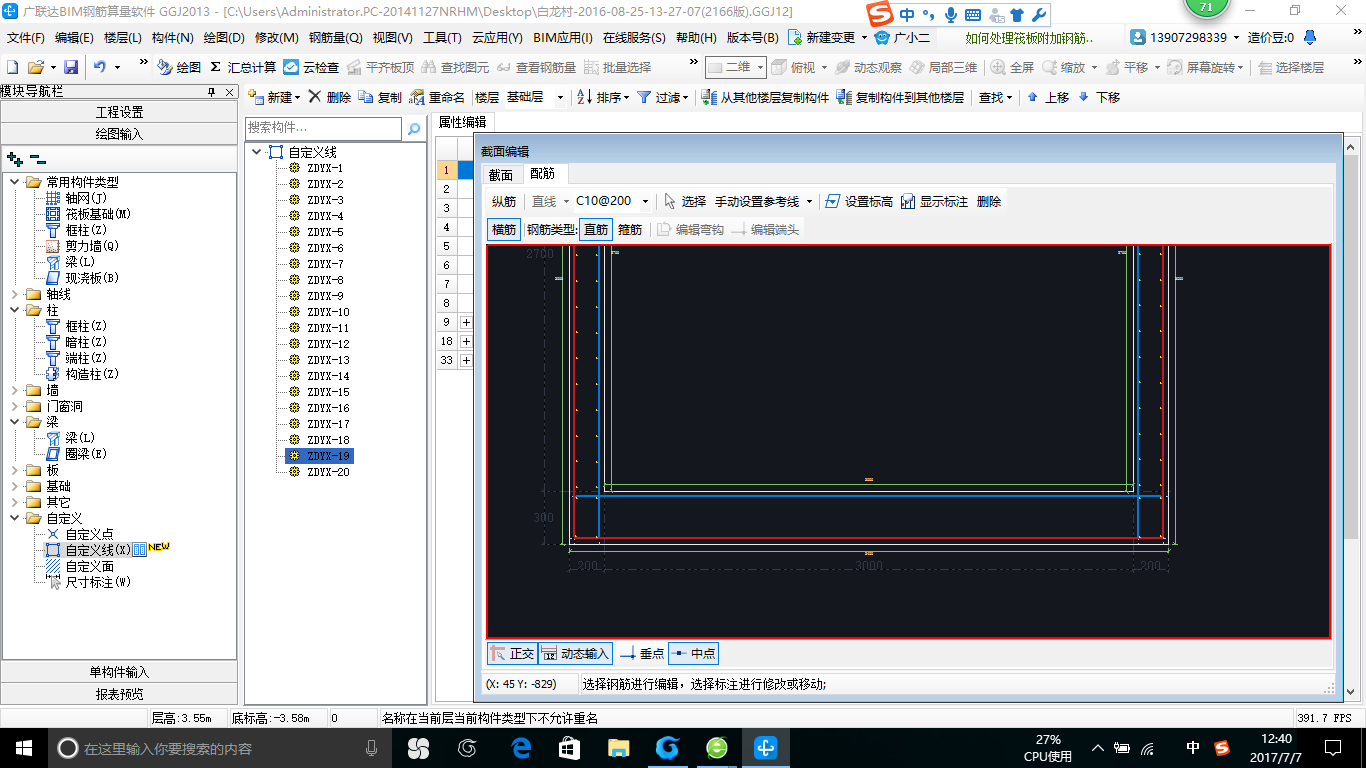Expand property row 9 plus button
This screenshot has height=768, width=1366.
(466, 322)
